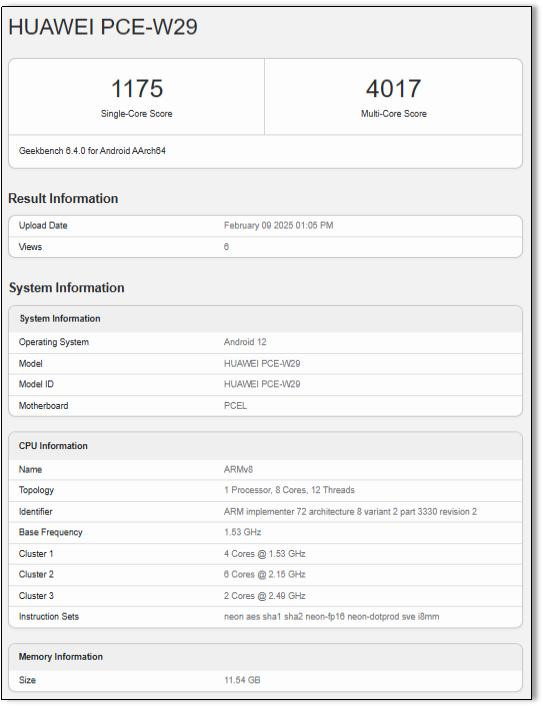The height and width of the screenshot is (706, 543).
Task: Click the Identifier label
Action: point(36,511)
